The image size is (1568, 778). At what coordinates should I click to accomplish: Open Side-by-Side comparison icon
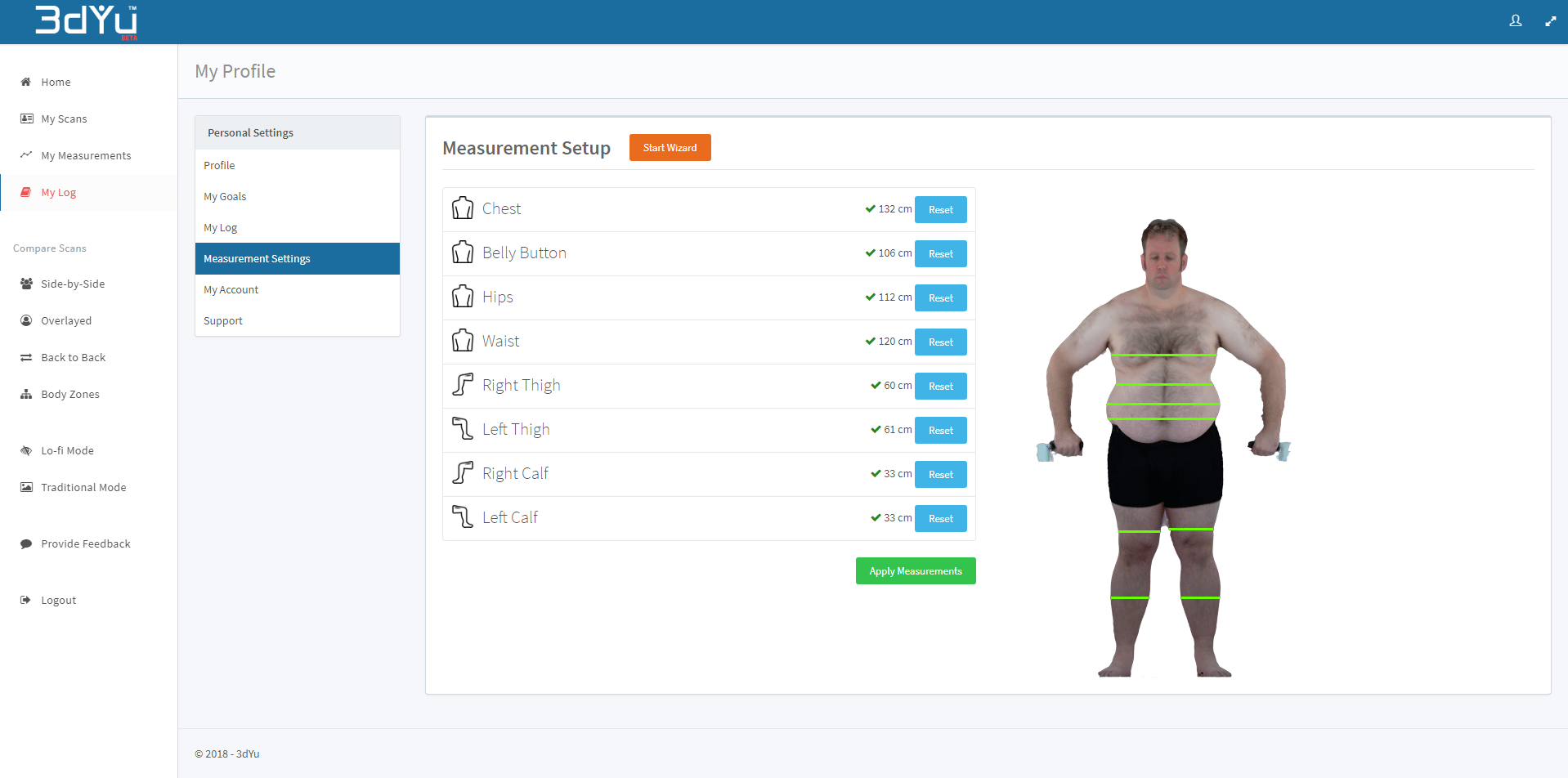pyautogui.click(x=26, y=284)
